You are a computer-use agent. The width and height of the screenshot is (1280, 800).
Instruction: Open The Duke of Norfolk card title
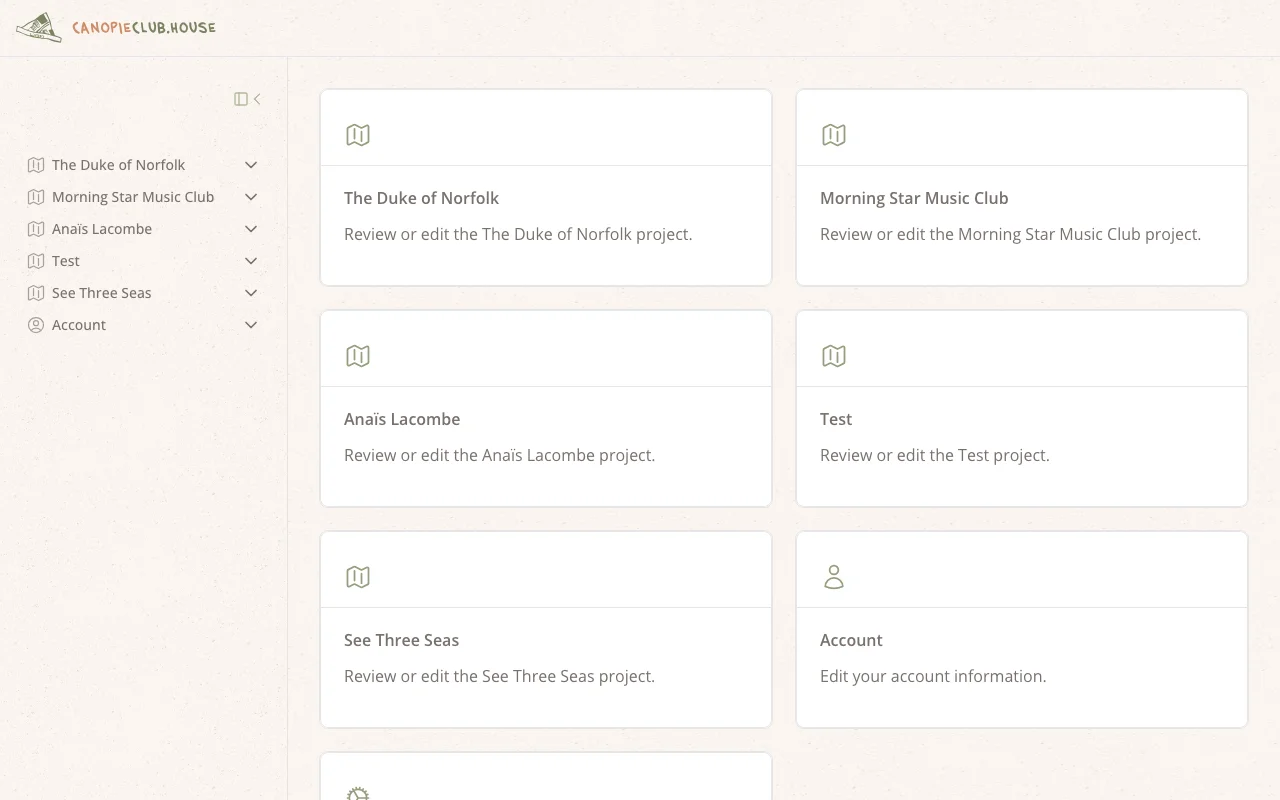[x=421, y=198]
